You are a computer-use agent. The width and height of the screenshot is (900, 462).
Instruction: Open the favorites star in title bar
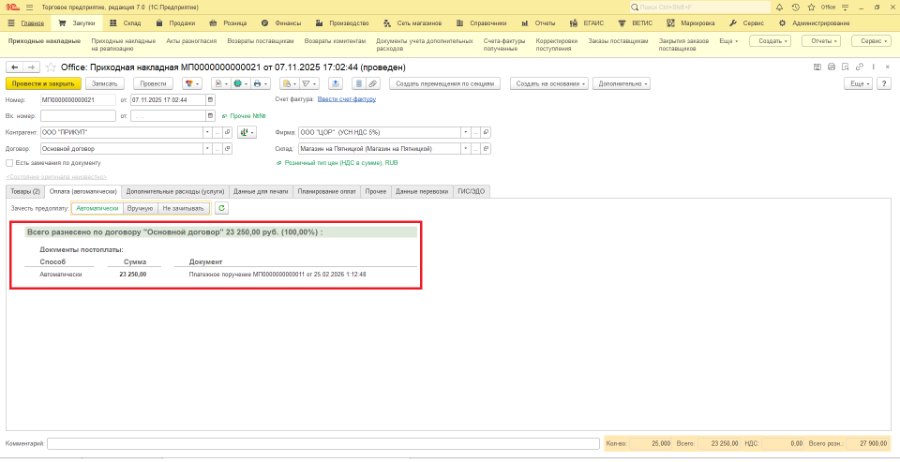coord(811,7)
